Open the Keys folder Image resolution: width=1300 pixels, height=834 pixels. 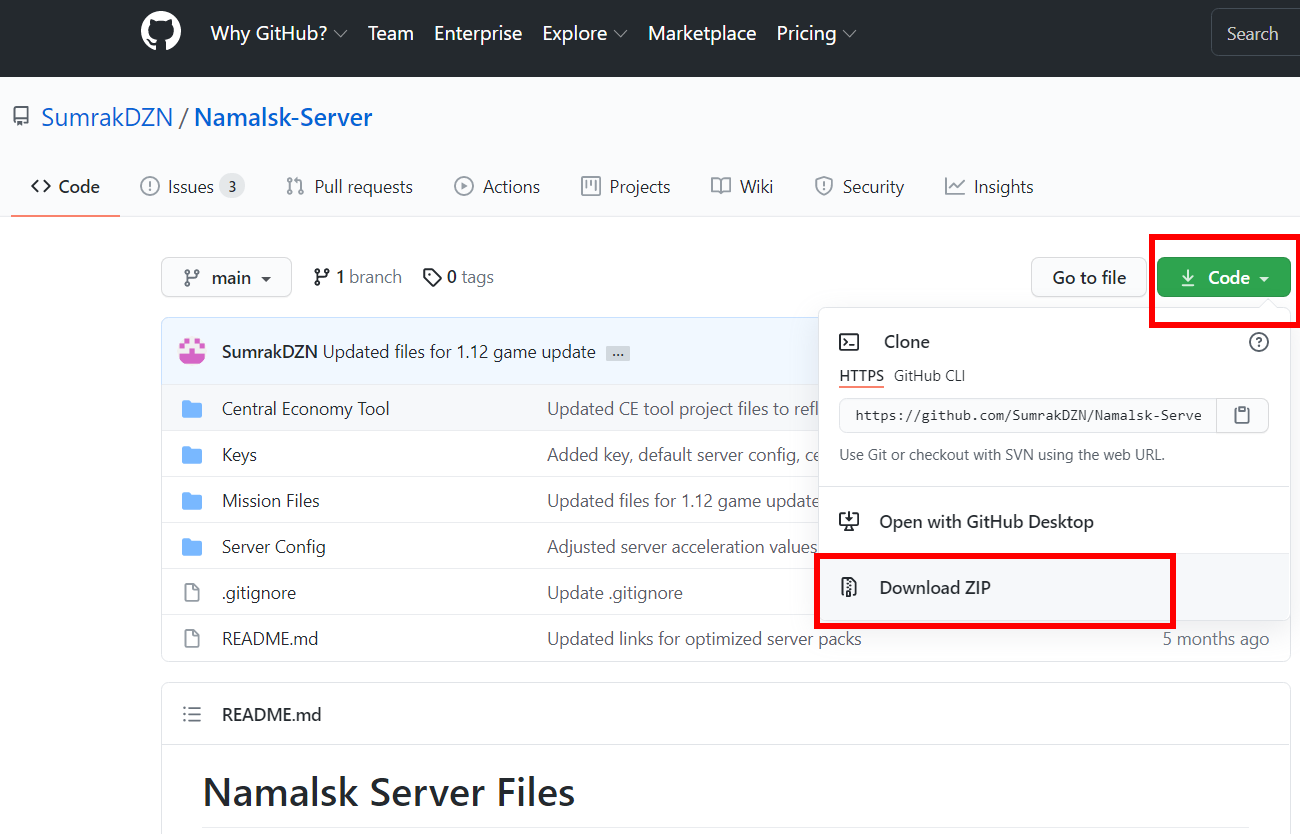click(x=239, y=454)
